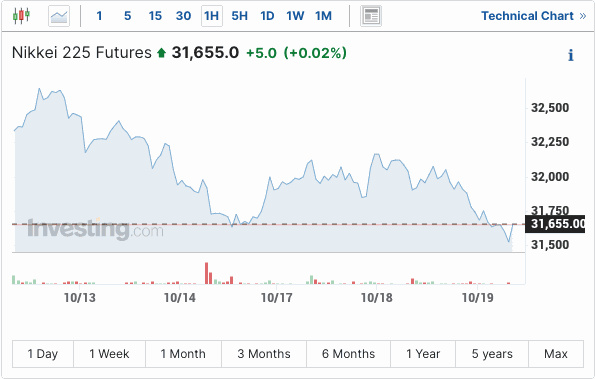Show the 6 Months range

click(x=348, y=354)
